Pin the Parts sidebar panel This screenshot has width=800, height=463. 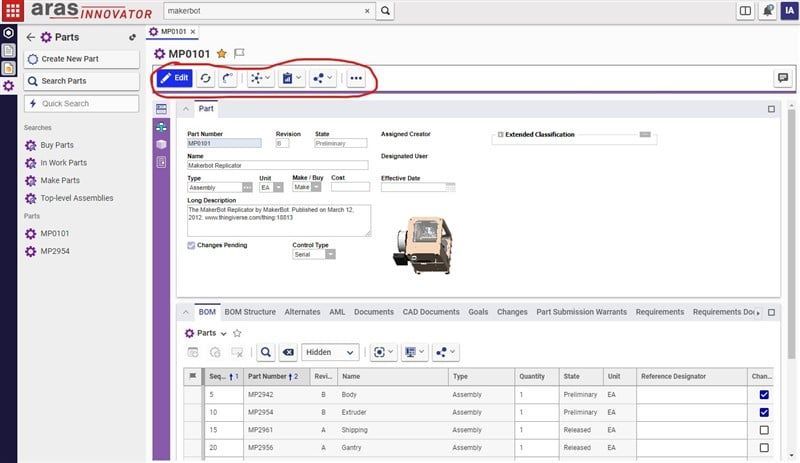[133, 37]
